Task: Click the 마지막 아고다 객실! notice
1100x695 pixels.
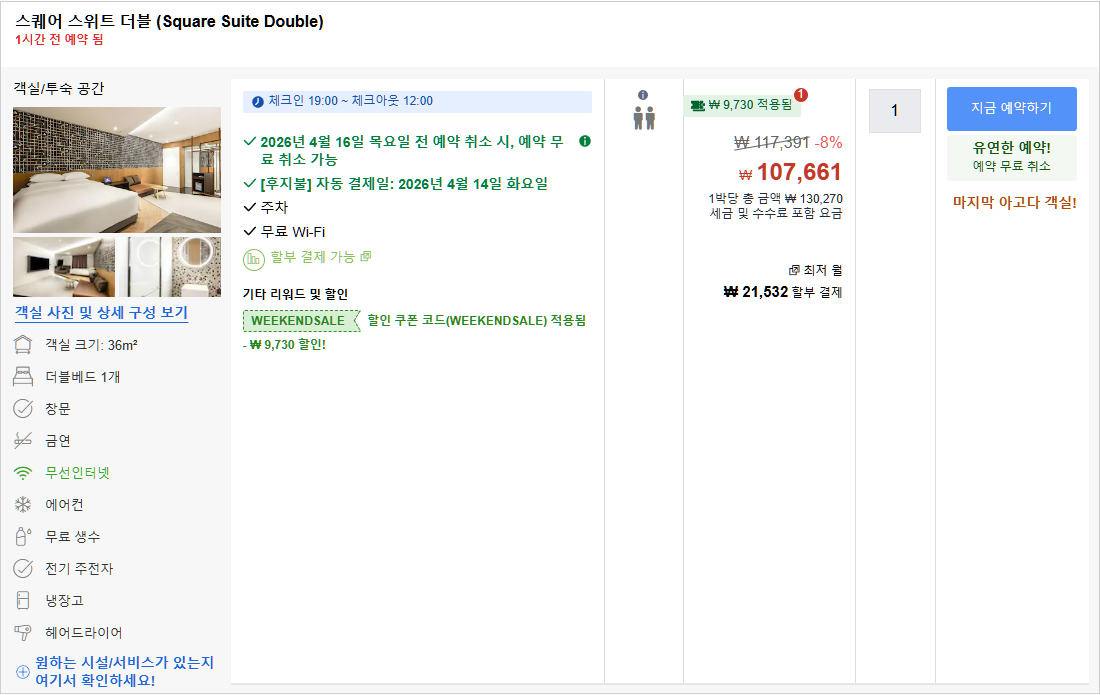Action: [x=1014, y=203]
